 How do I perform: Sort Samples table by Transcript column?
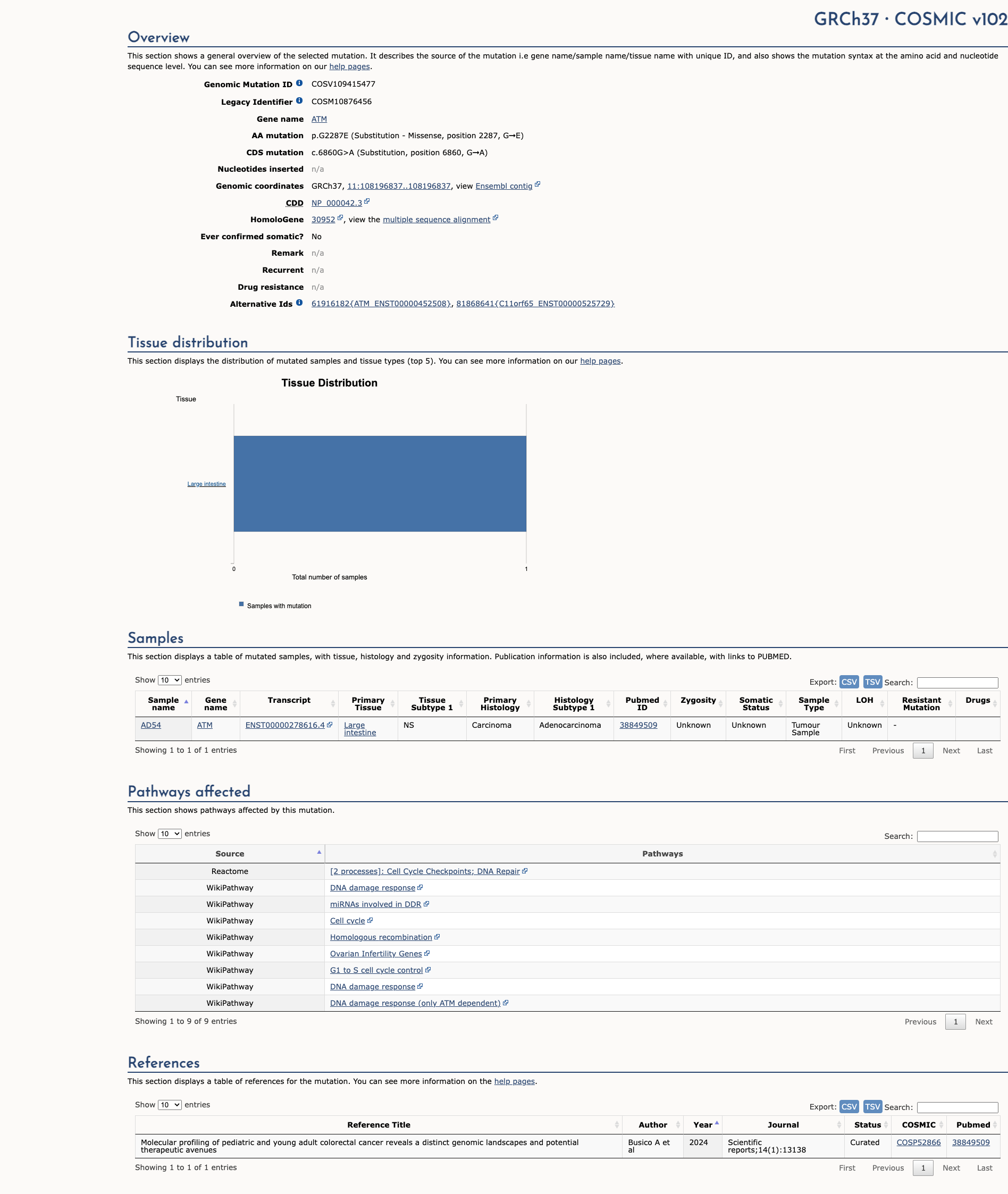pyautogui.click(x=289, y=704)
